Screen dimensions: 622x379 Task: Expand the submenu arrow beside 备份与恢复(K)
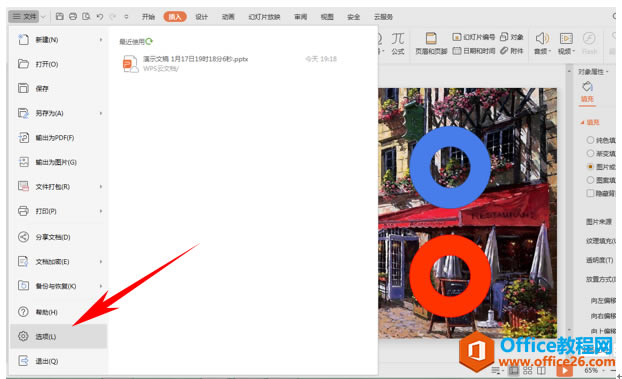[x=101, y=286]
